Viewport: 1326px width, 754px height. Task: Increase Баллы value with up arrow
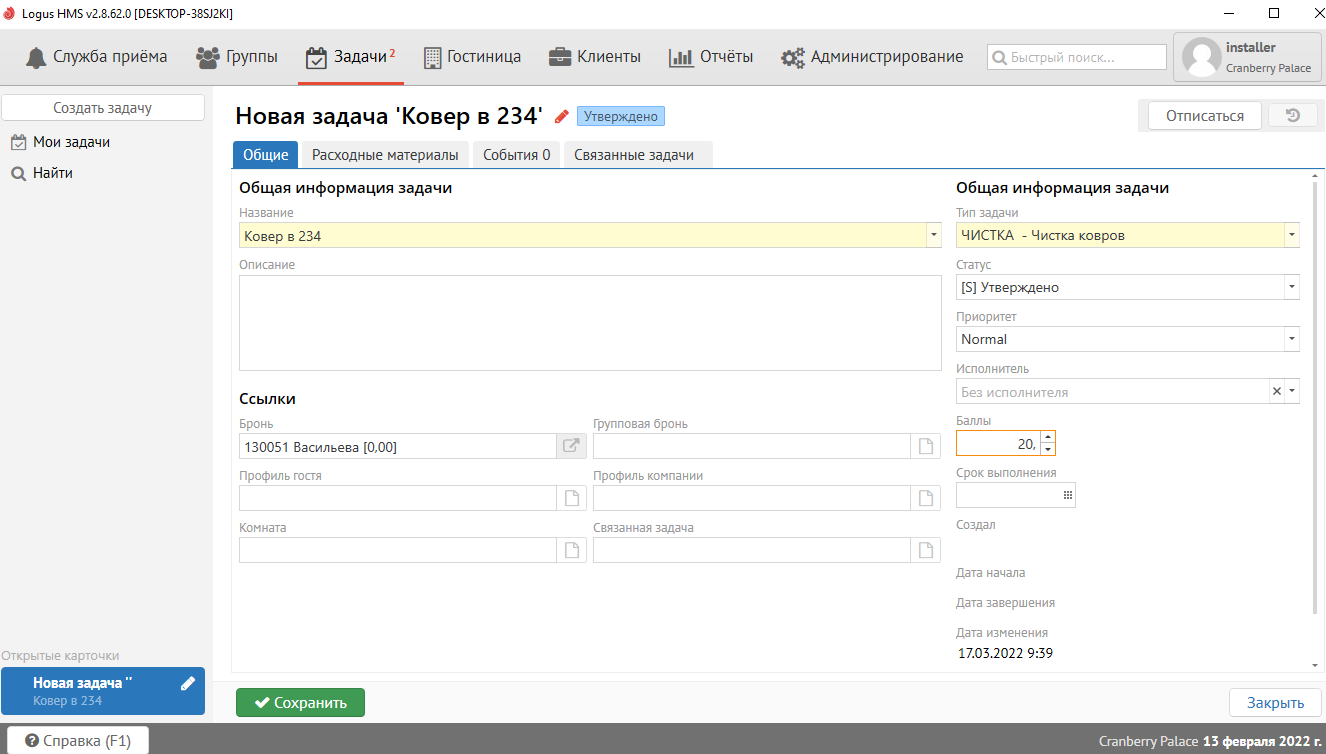click(x=1047, y=436)
